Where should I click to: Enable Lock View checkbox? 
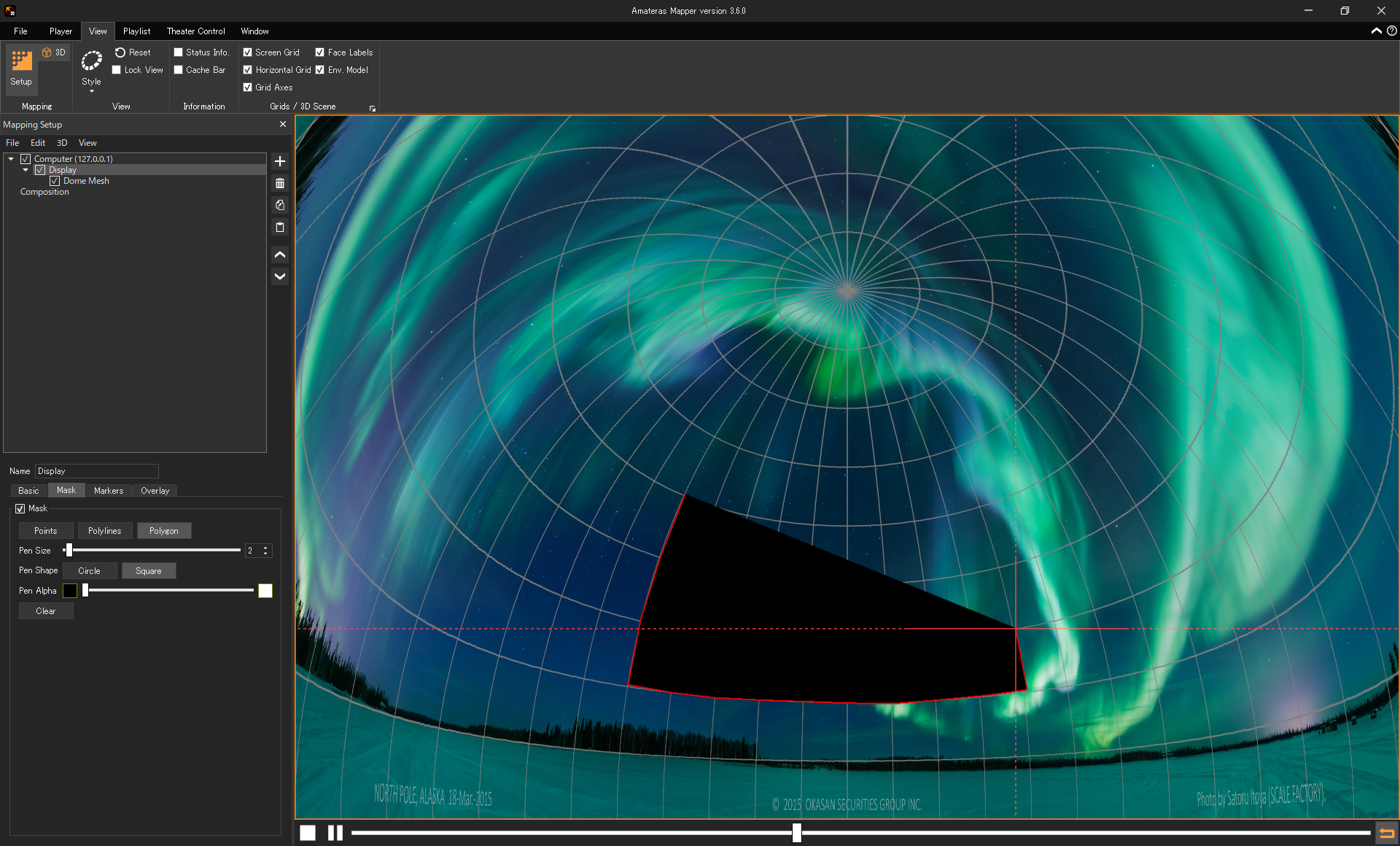116,70
